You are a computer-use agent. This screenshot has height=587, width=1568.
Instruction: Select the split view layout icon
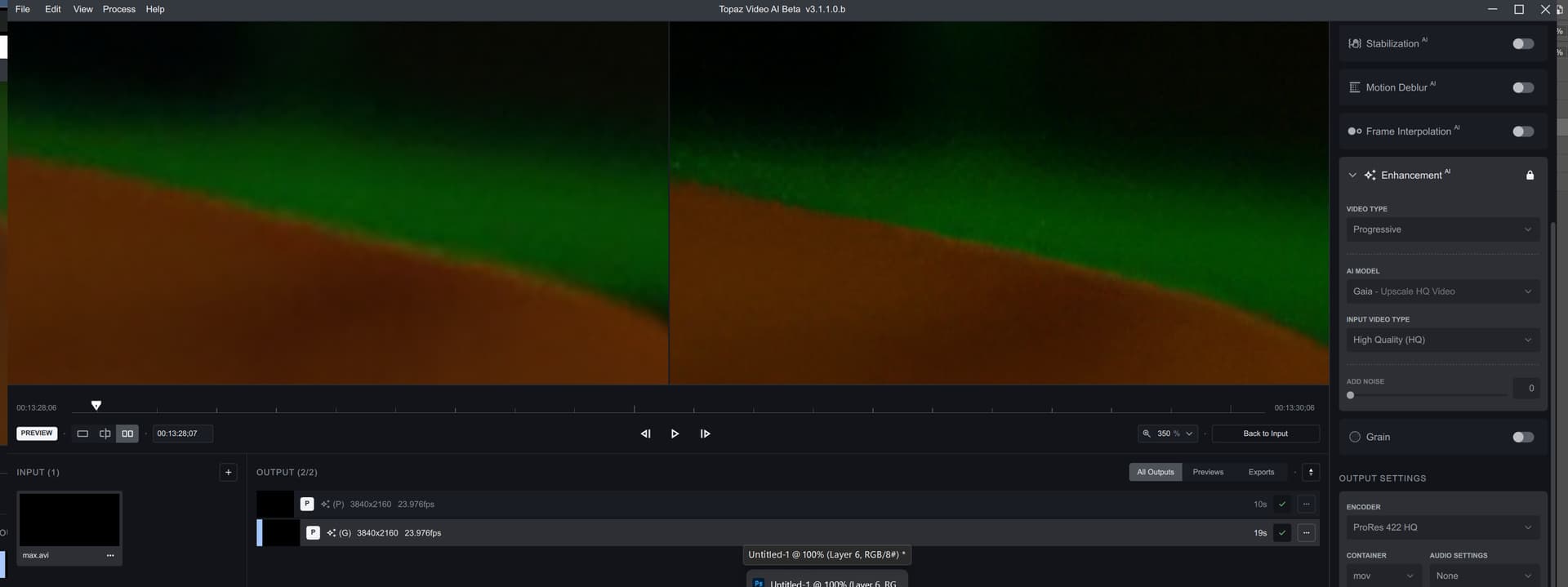[105, 434]
